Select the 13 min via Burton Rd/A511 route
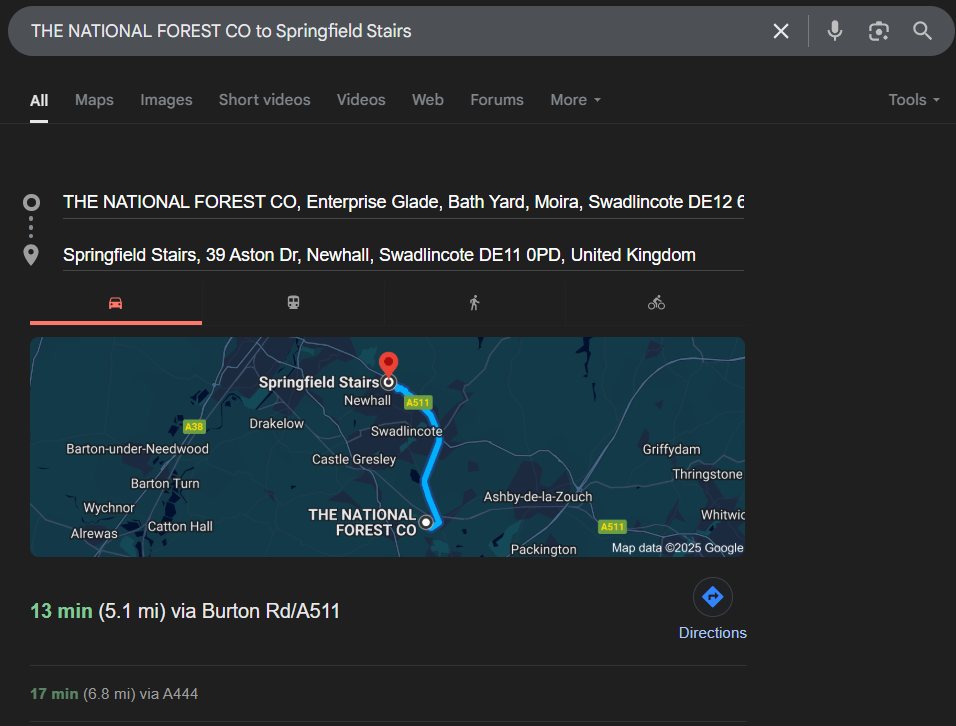 [x=185, y=611]
